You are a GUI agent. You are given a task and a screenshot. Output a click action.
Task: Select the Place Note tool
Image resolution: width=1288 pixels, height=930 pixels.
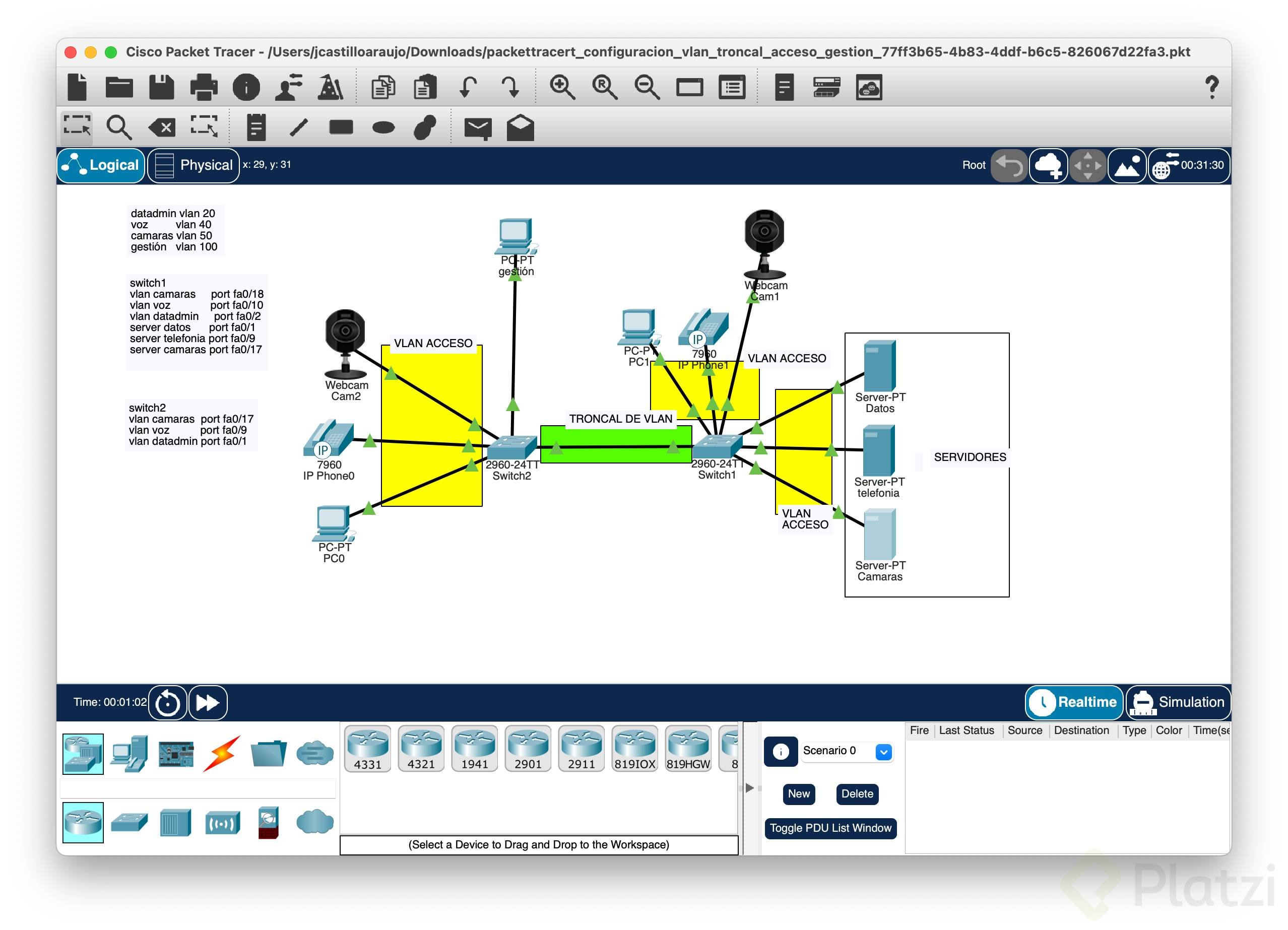click(x=256, y=127)
